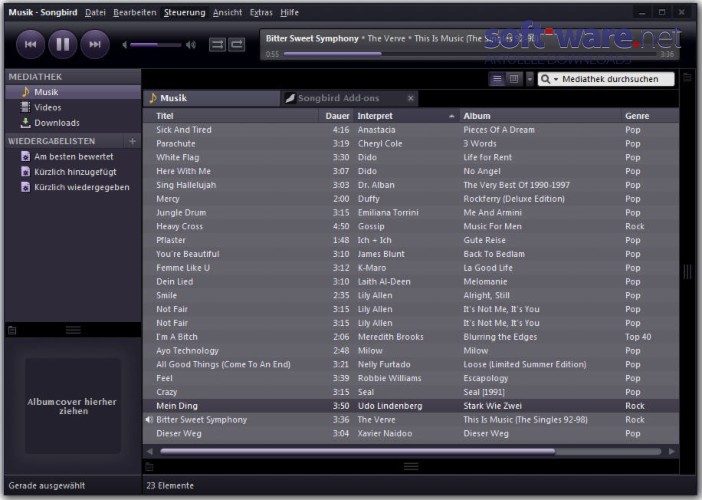The image size is (702, 500).
Task: Adjust the volume slider
Action: pyautogui.click(x=155, y=44)
